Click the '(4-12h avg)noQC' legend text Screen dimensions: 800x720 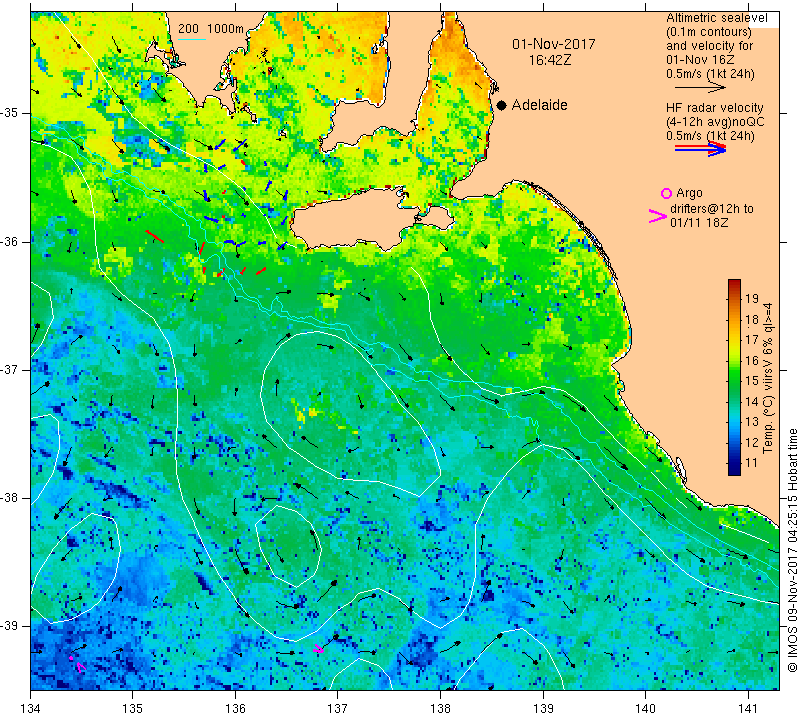click(715, 122)
